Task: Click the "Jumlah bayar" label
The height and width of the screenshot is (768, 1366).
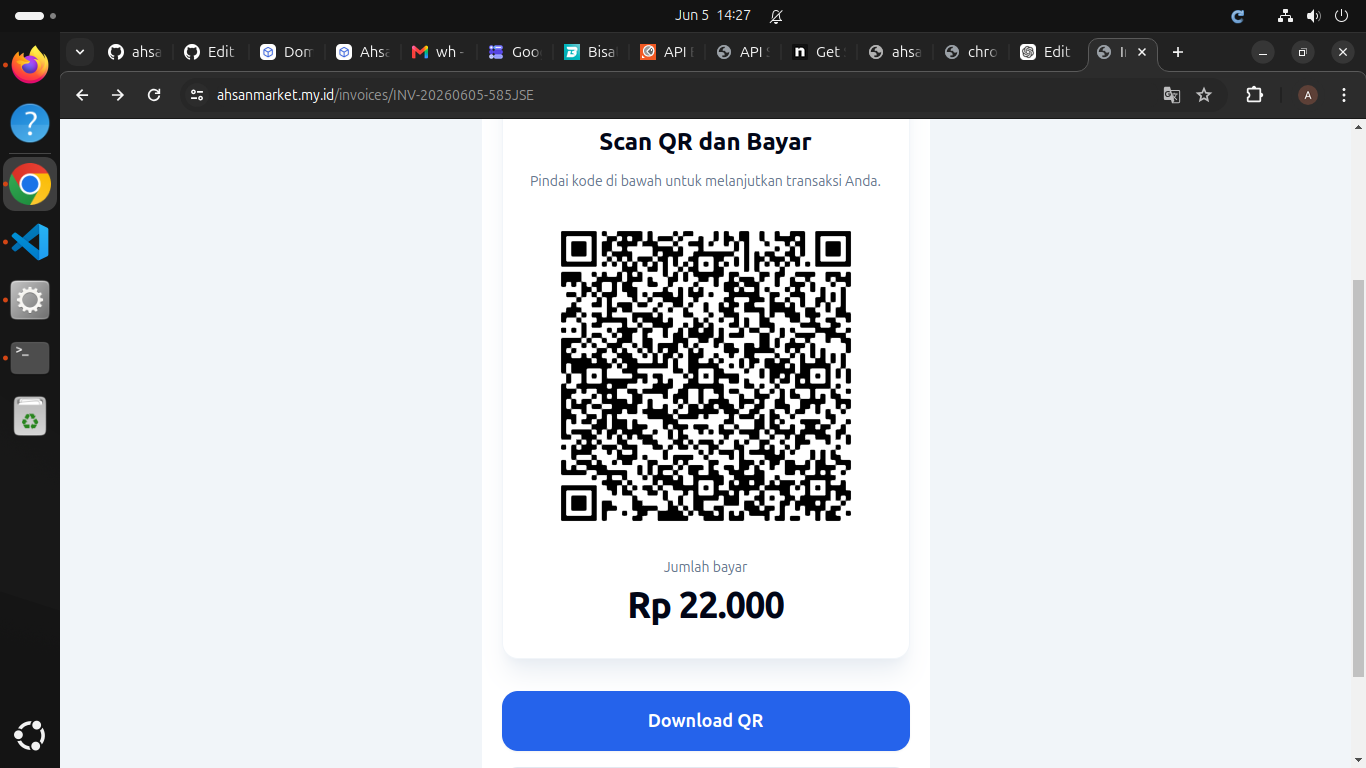Action: click(x=706, y=567)
